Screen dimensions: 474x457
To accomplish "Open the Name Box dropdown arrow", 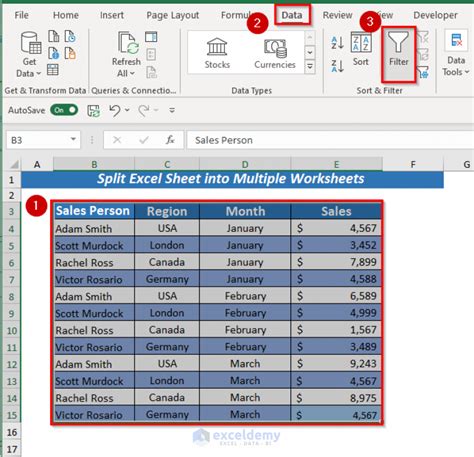I will 73,140.
